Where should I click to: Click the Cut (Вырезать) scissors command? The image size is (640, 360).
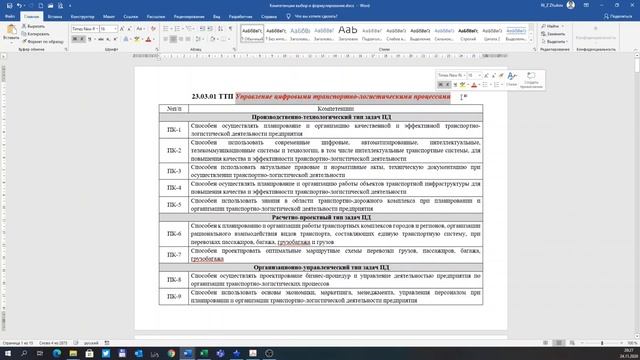click(33, 26)
